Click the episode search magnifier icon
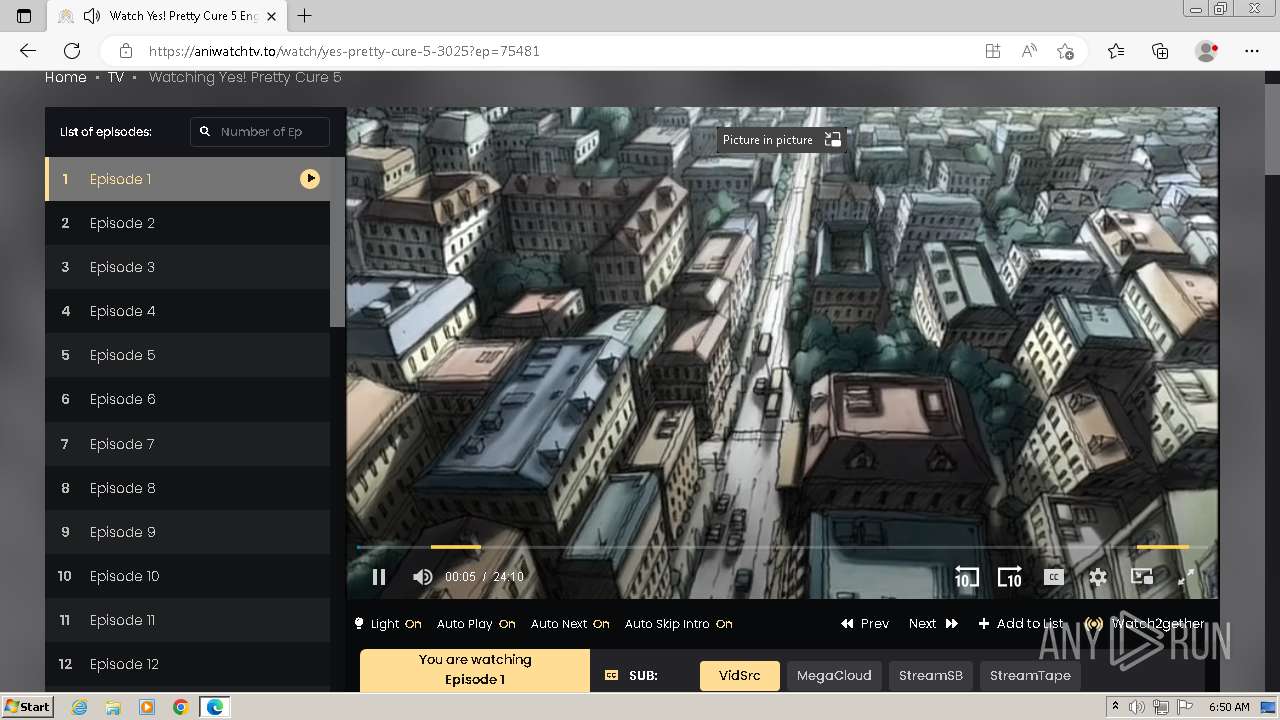 point(205,132)
